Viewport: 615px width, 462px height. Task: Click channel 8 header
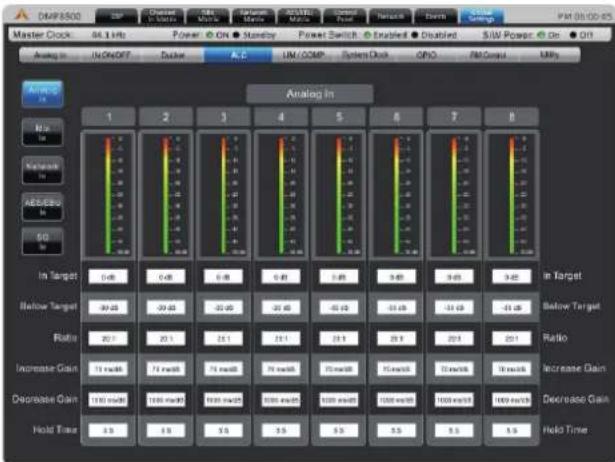click(x=512, y=117)
